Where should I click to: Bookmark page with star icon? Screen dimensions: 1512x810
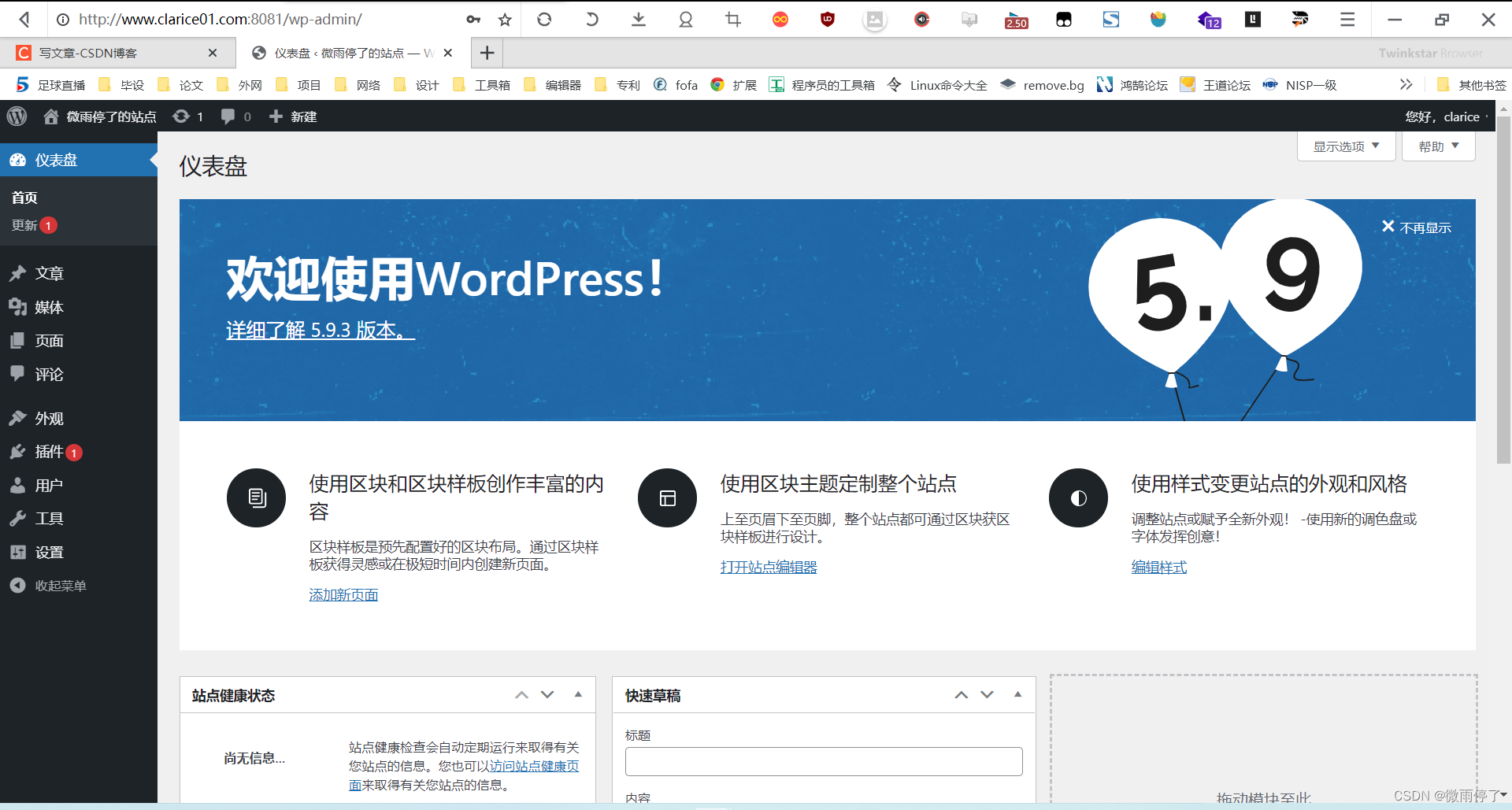tap(505, 20)
